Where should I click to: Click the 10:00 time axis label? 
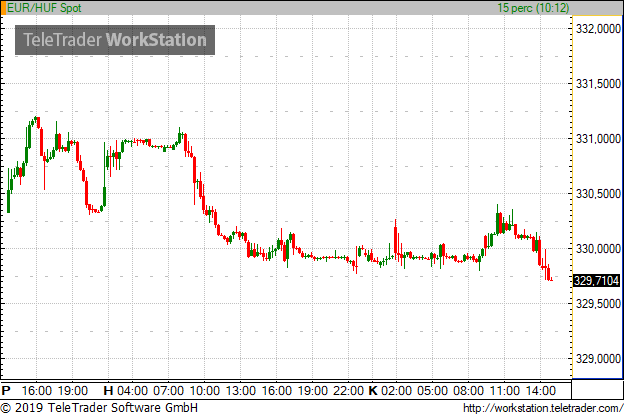point(205,391)
